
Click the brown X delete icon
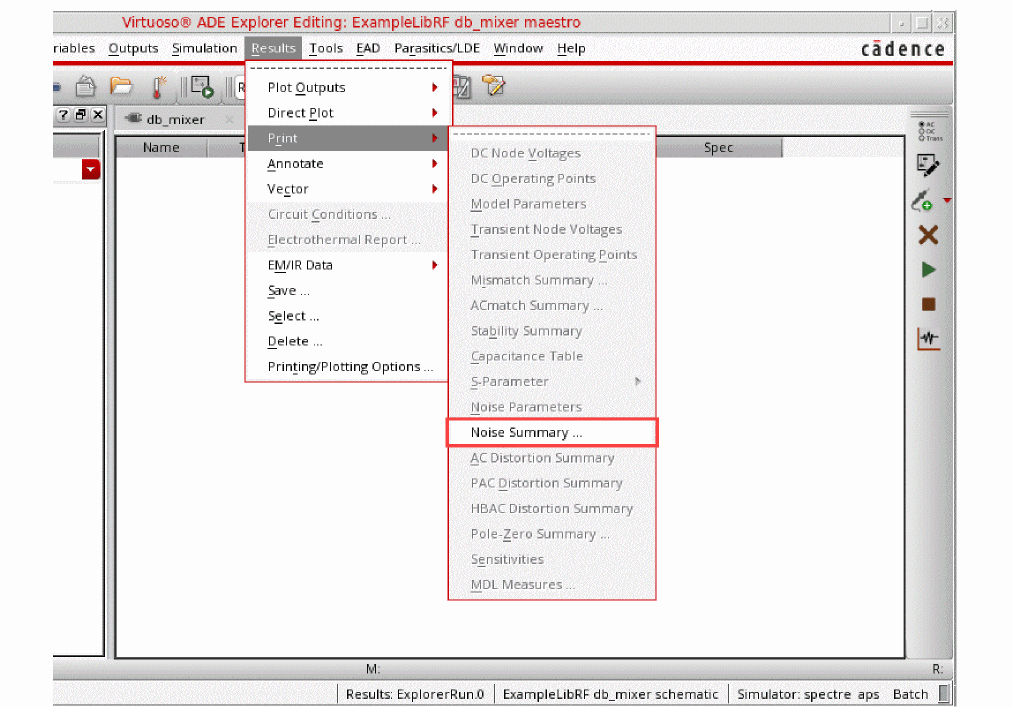coord(928,235)
